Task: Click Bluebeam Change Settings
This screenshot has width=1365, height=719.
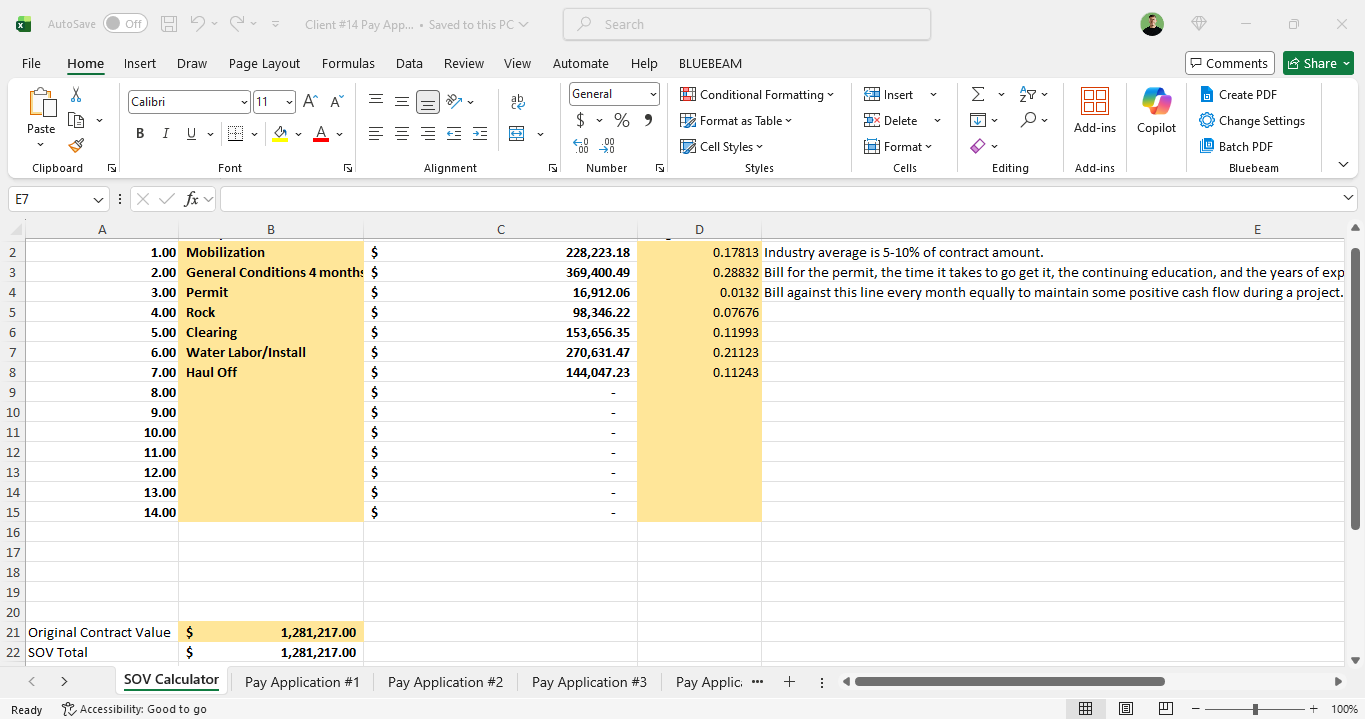Action: click(x=1252, y=121)
